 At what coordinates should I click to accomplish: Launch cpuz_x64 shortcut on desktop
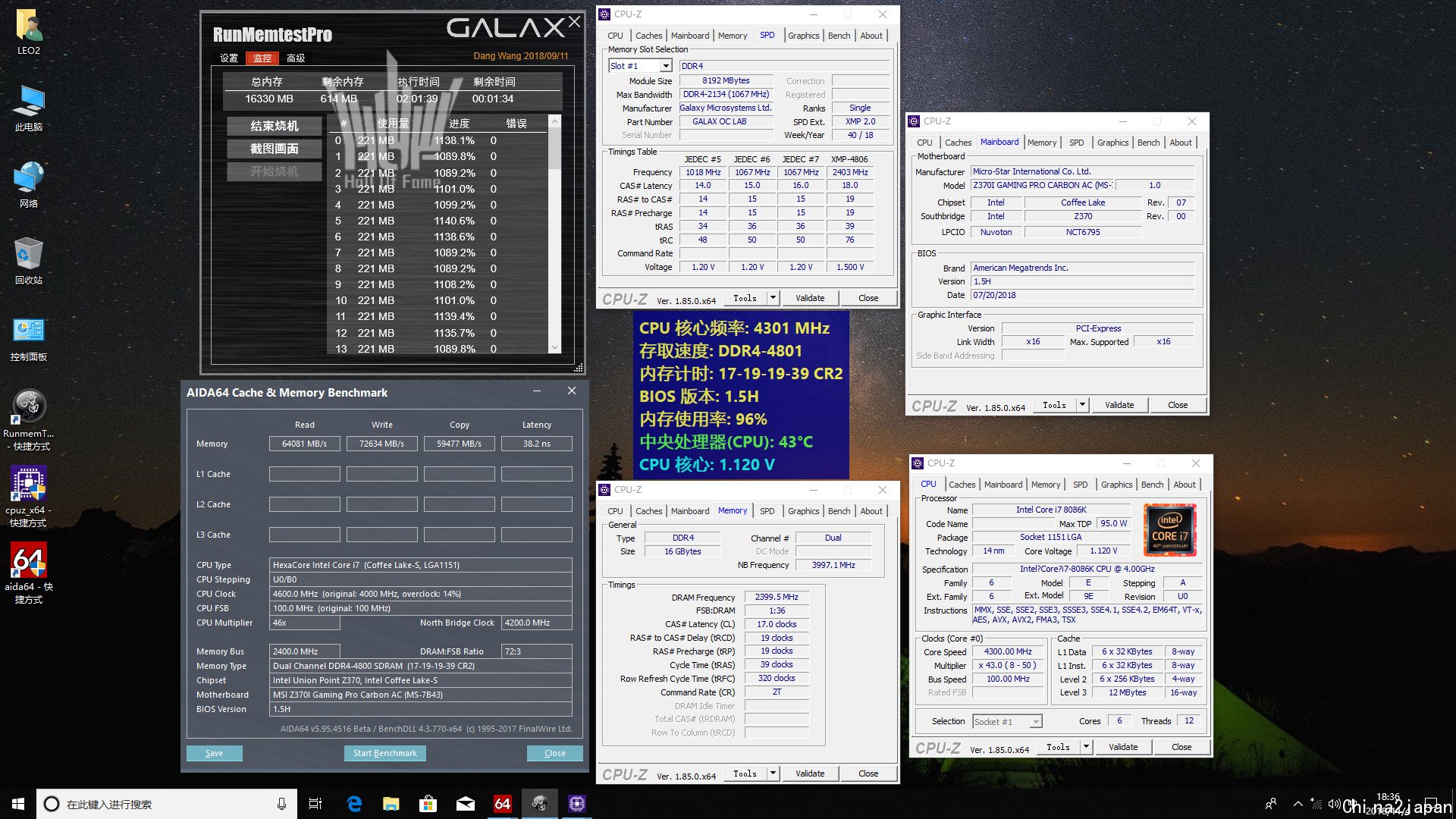pyautogui.click(x=29, y=497)
